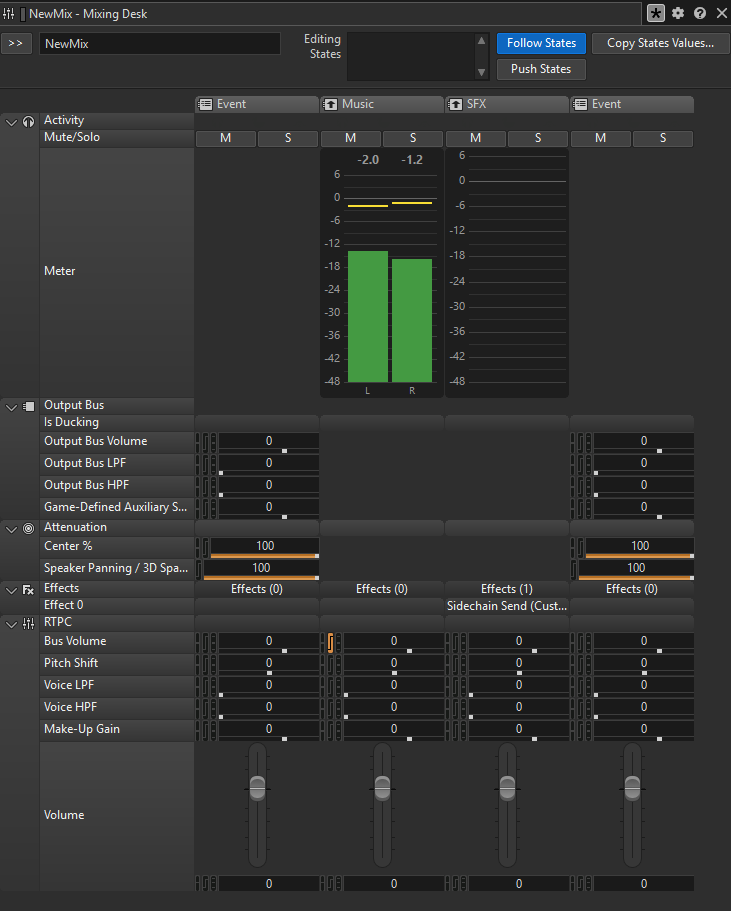Click the RTPC faders section icon
731x911 pixels.
point(28,624)
